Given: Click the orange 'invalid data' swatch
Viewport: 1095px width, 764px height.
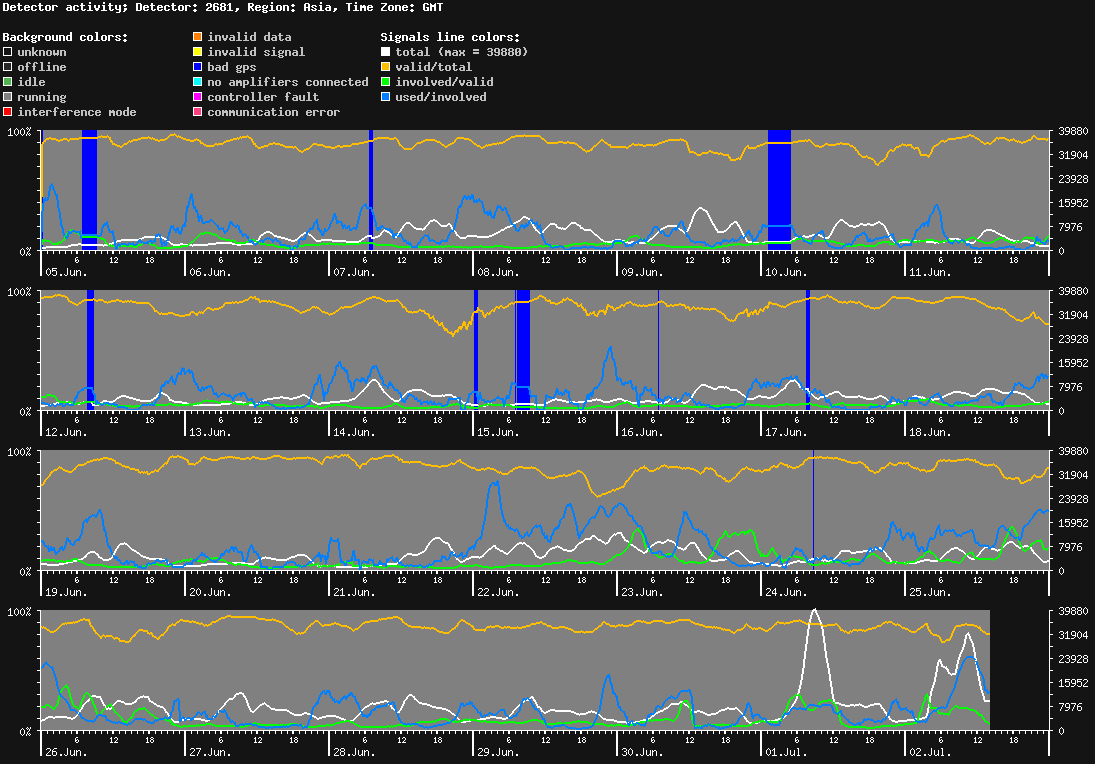Looking at the screenshot, I should click(x=198, y=37).
